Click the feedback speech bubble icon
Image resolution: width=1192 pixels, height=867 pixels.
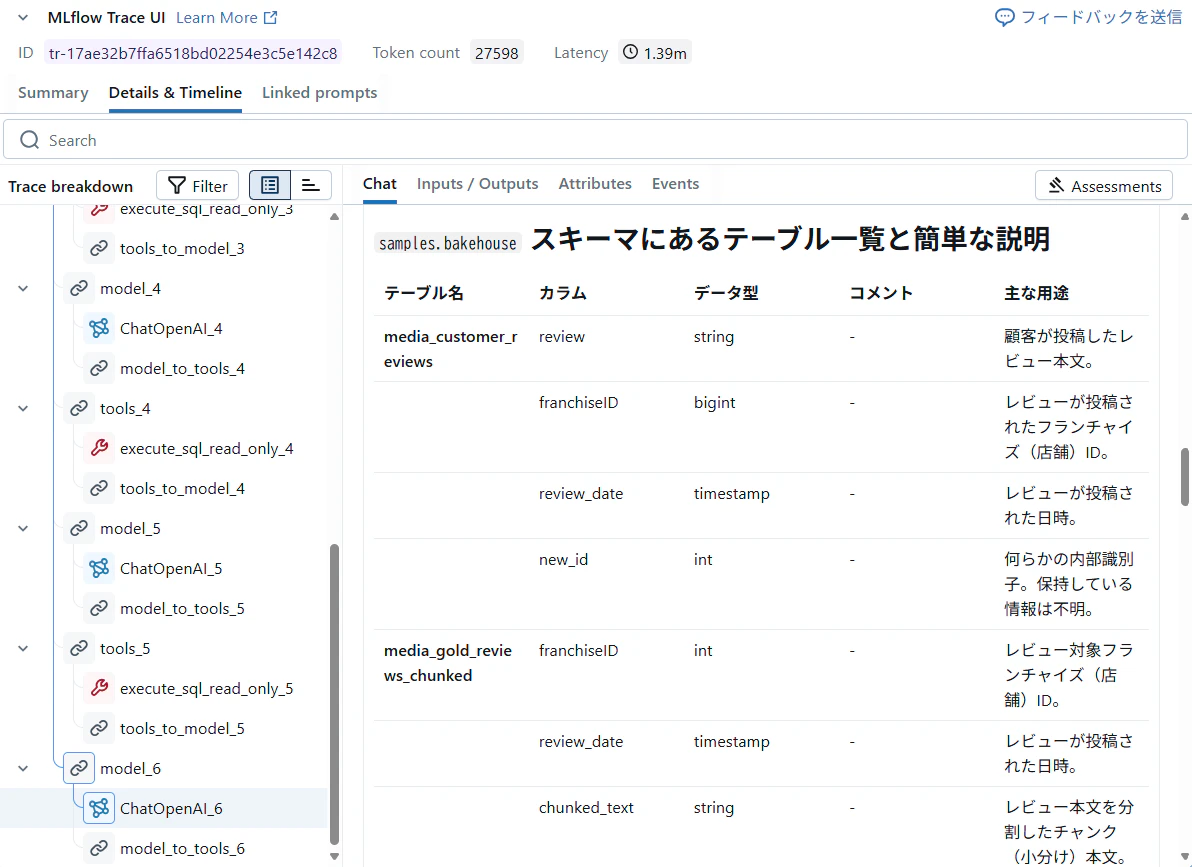tap(1005, 17)
